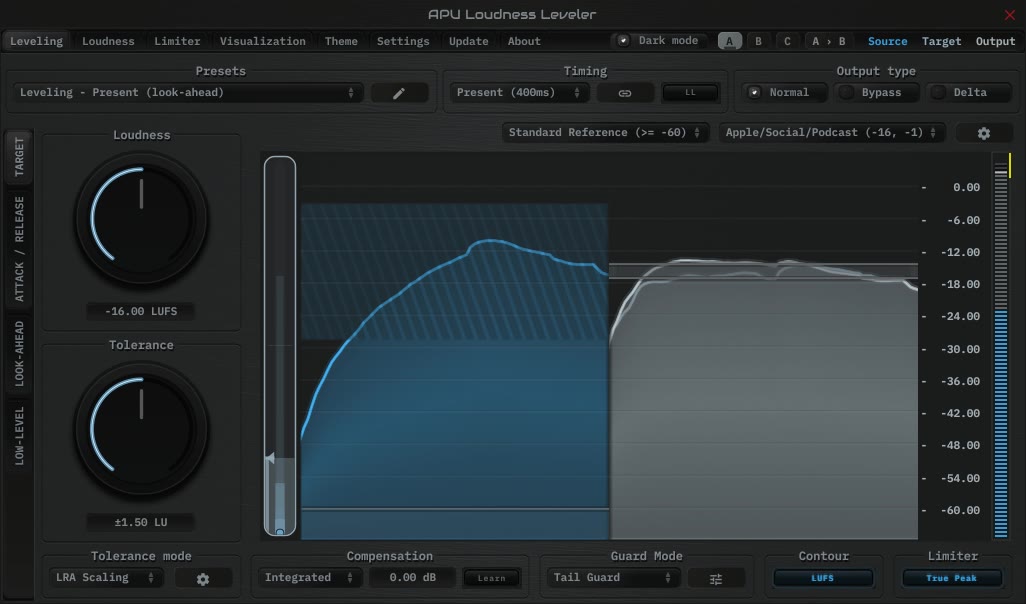Show Target metering view
1026x604 pixels.
point(942,41)
